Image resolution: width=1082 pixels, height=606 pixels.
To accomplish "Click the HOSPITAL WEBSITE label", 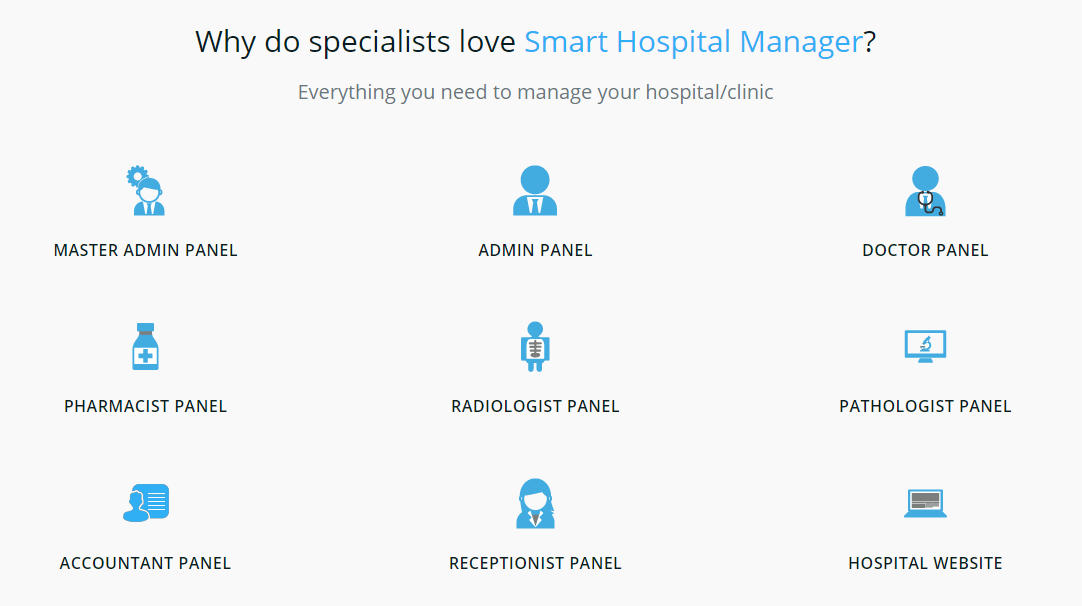I will (925, 563).
